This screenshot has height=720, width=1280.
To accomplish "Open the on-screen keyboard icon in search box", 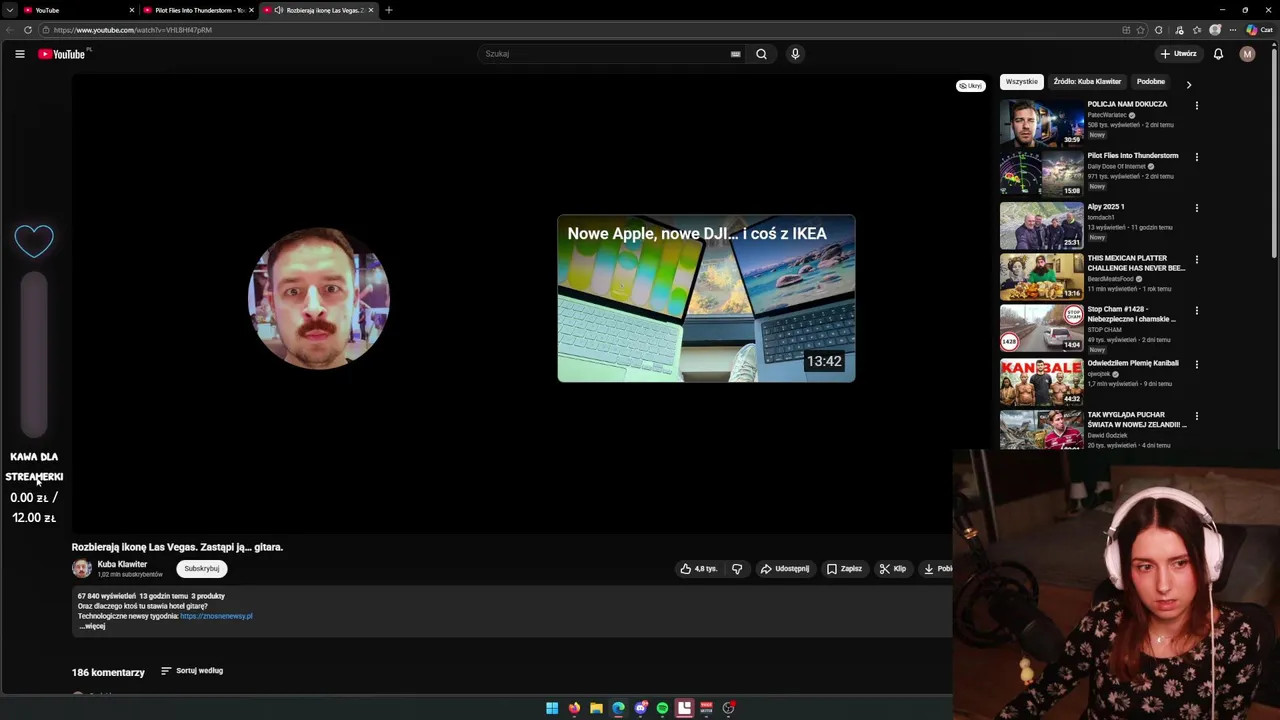I will [735, 54].
